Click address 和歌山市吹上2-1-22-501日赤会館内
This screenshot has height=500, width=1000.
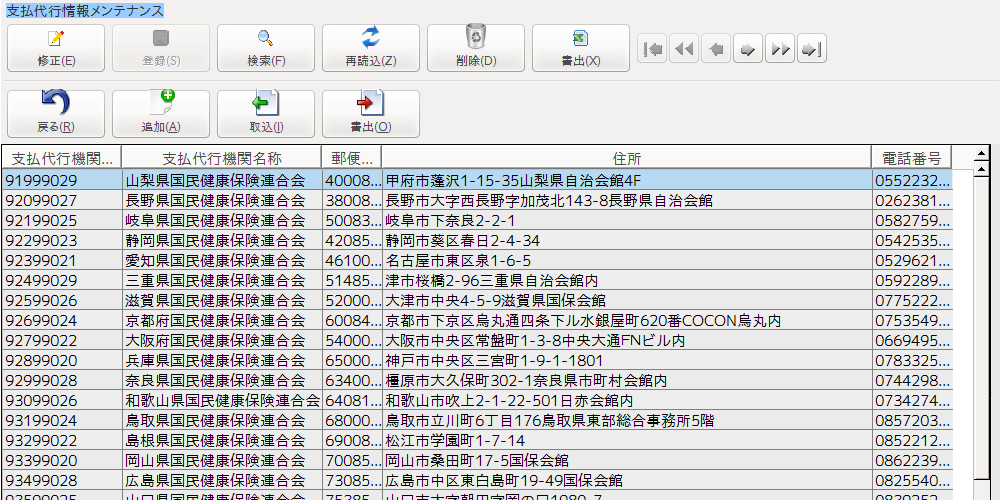[626, 401]
